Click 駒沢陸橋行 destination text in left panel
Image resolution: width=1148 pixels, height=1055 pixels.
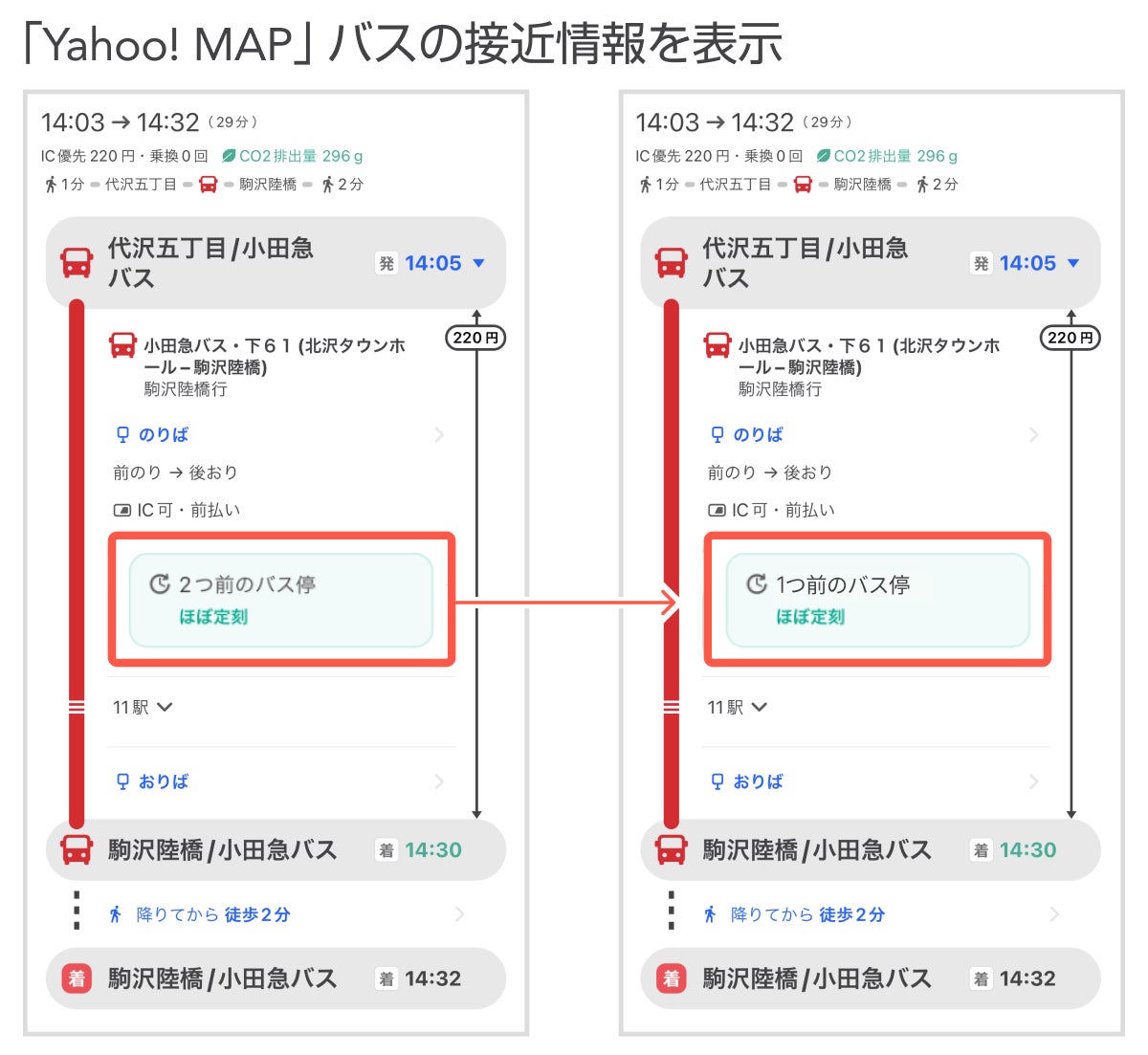click(x=186, y=389)
